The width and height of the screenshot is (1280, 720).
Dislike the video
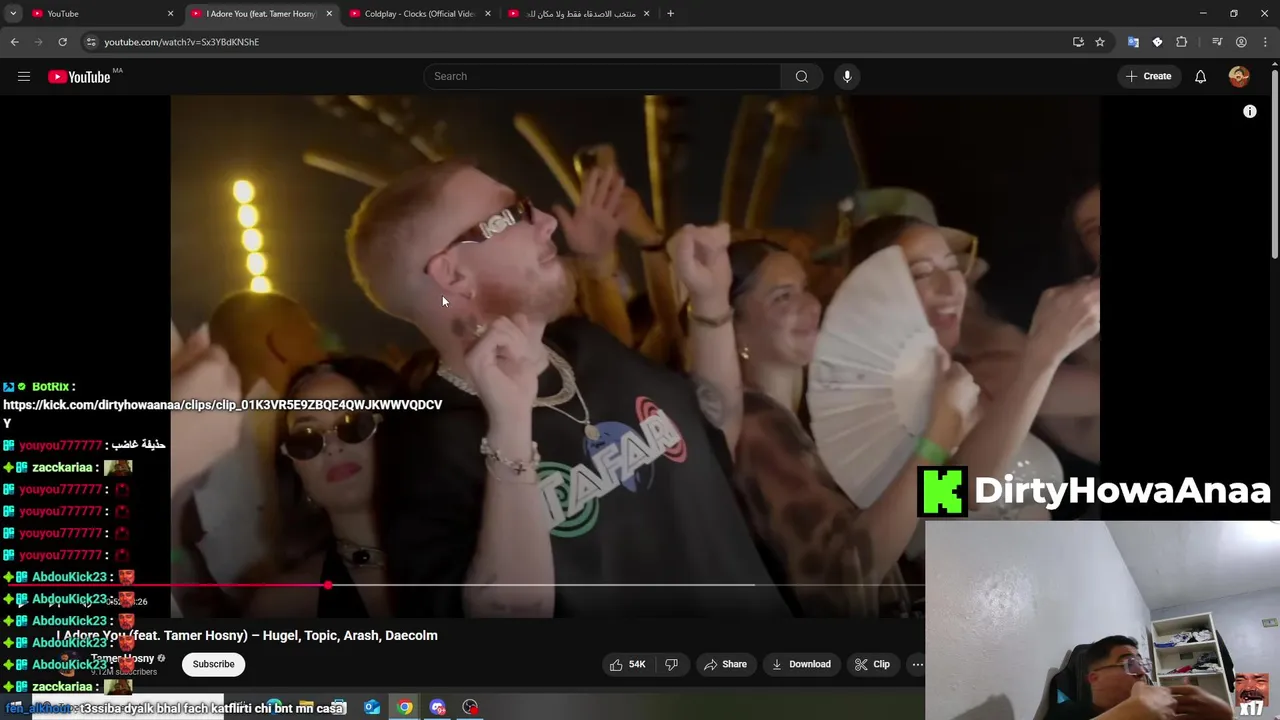click(x=672, y=664)
